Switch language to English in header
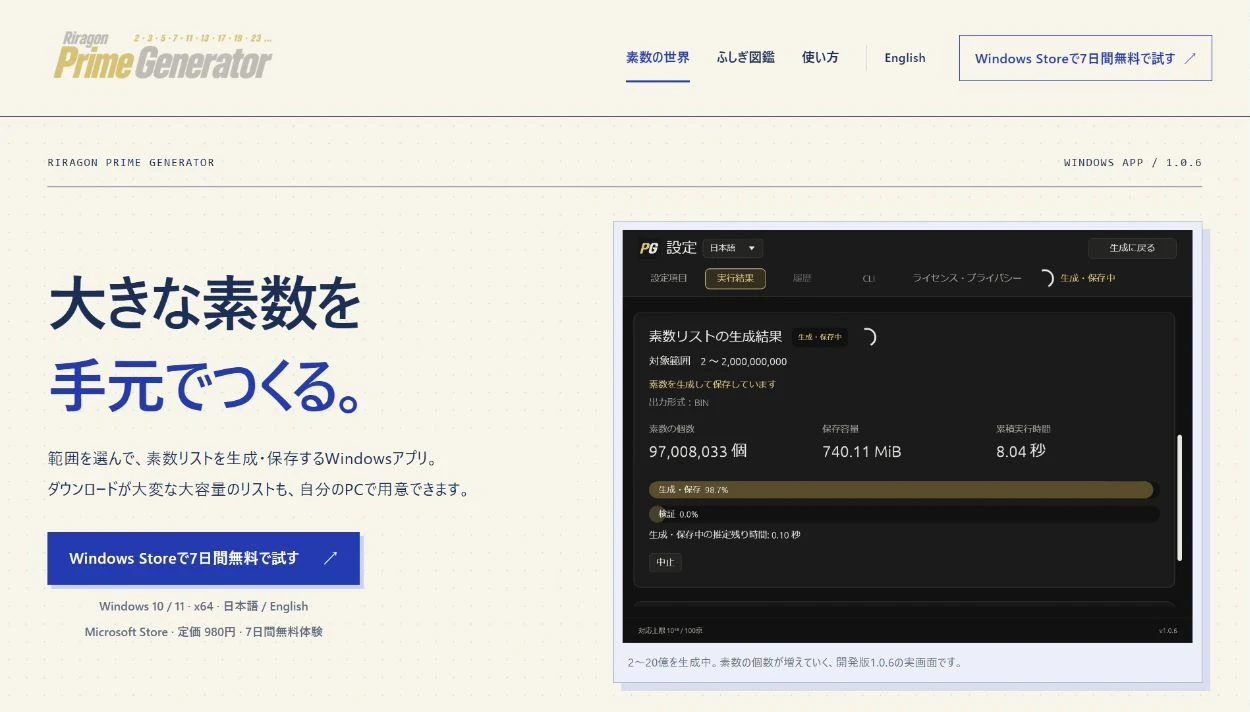This screenshot has width=1250, height=712. (905, 58)
